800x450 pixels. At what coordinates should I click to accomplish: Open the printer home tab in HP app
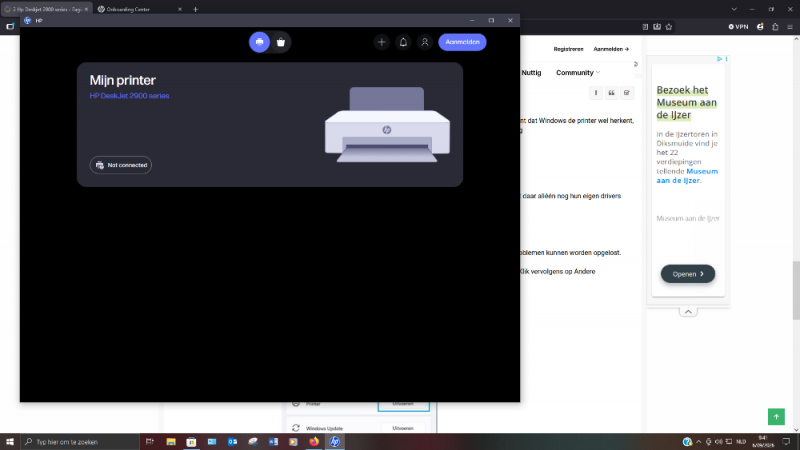pyautogui.click(x=259, y=42)
